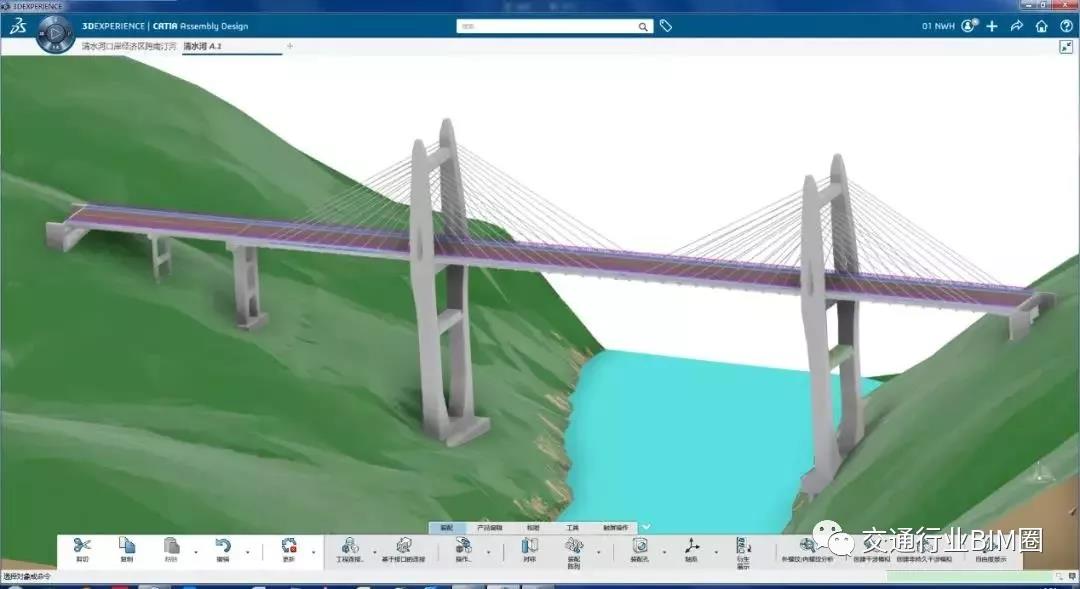Switch to the 清水河 A.1 tab
The width and height of the screenshot is (1080, 589).
tap(202, 46)
